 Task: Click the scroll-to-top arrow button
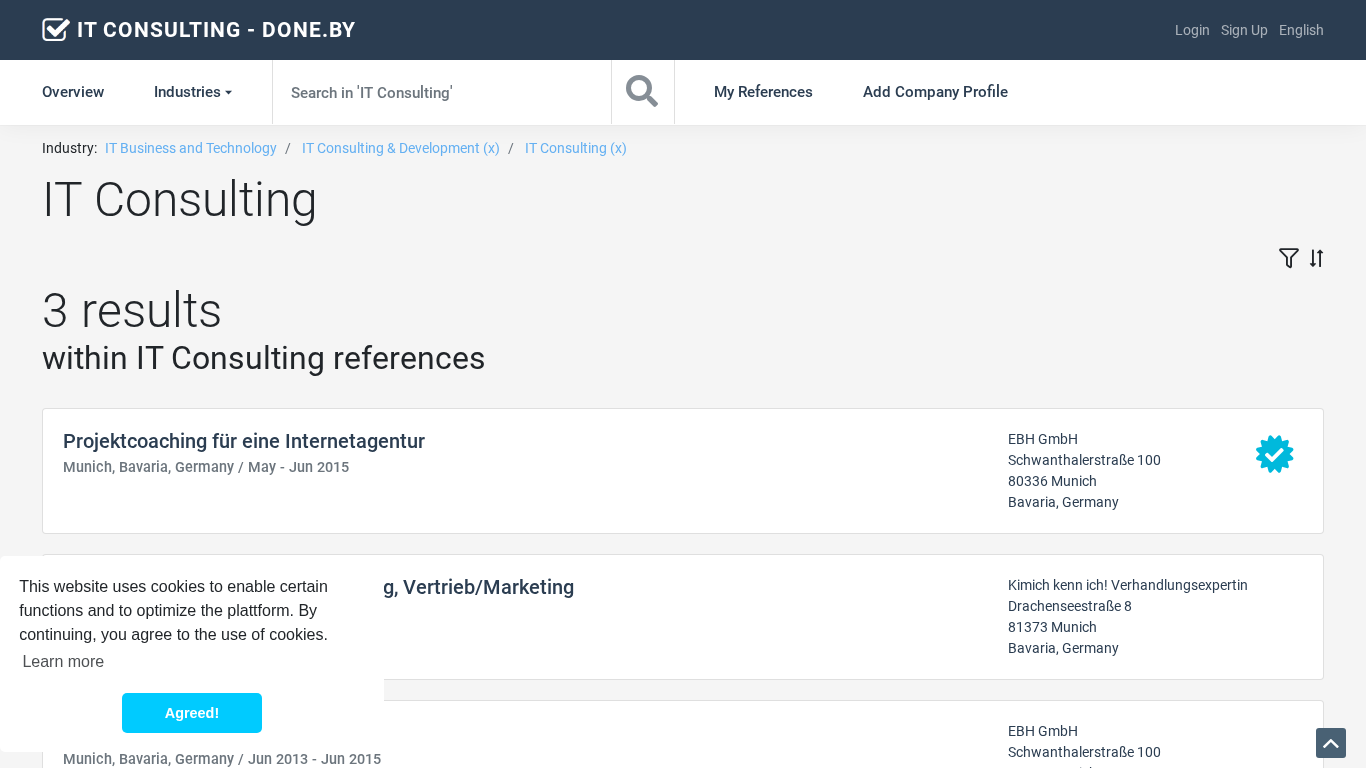tap(1330, 743)
